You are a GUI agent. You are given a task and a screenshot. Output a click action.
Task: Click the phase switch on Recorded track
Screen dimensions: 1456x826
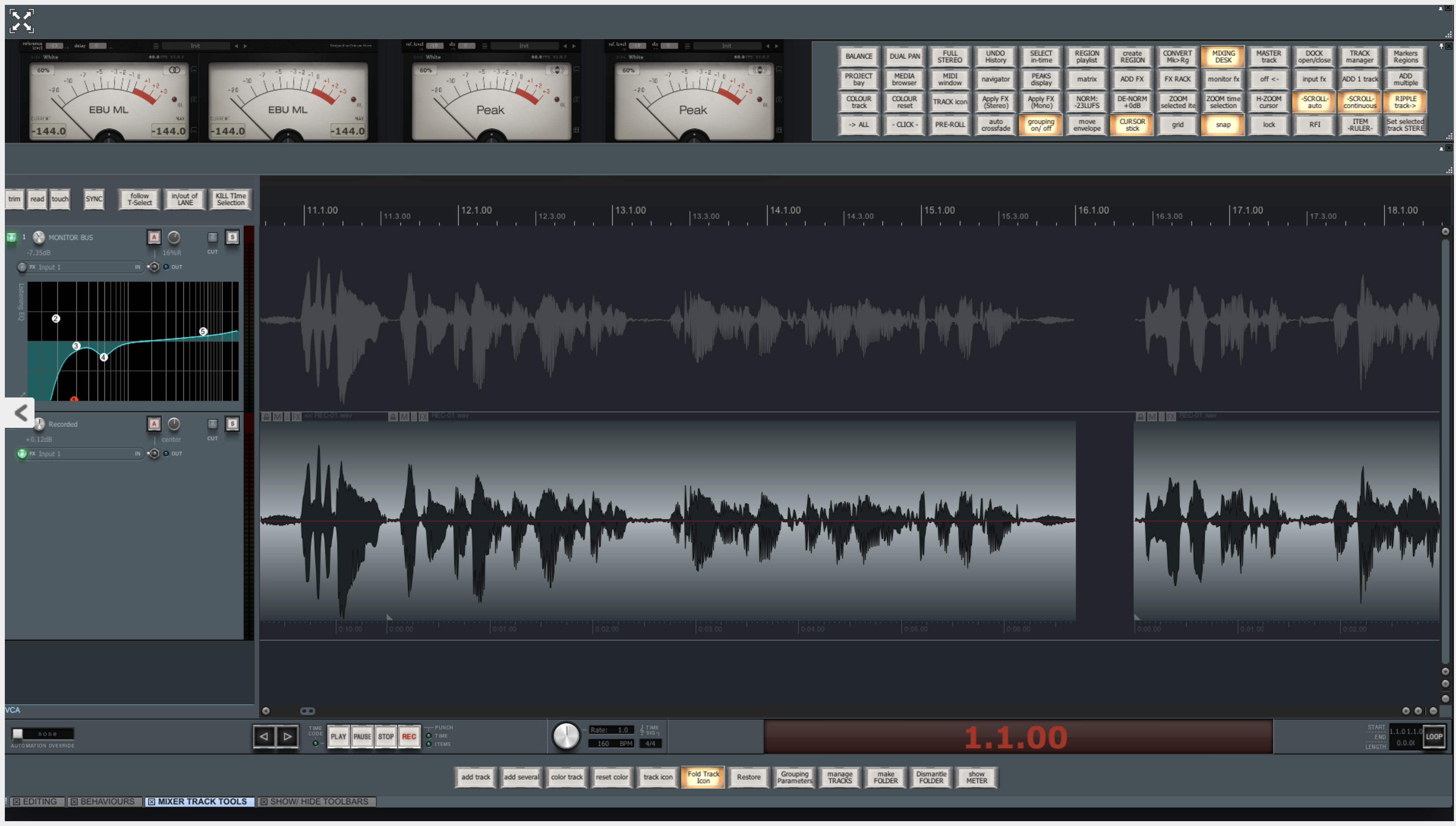(x=153, y=454)
